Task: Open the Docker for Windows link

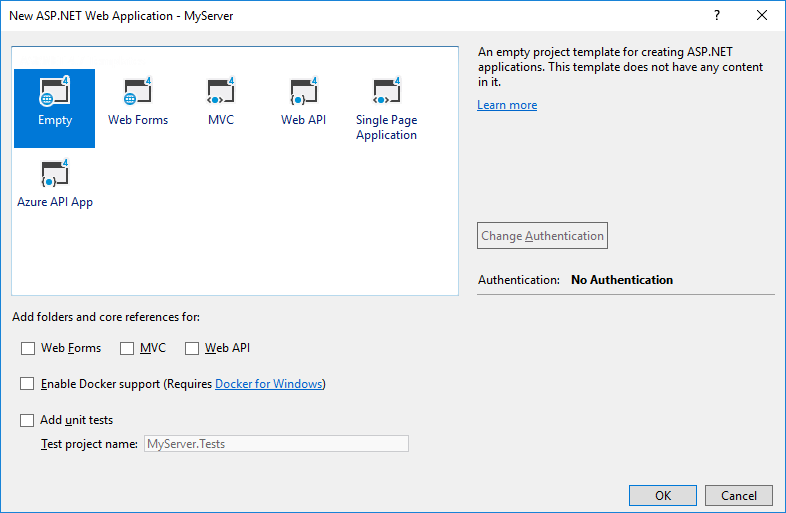Action: tap(269, 384)
